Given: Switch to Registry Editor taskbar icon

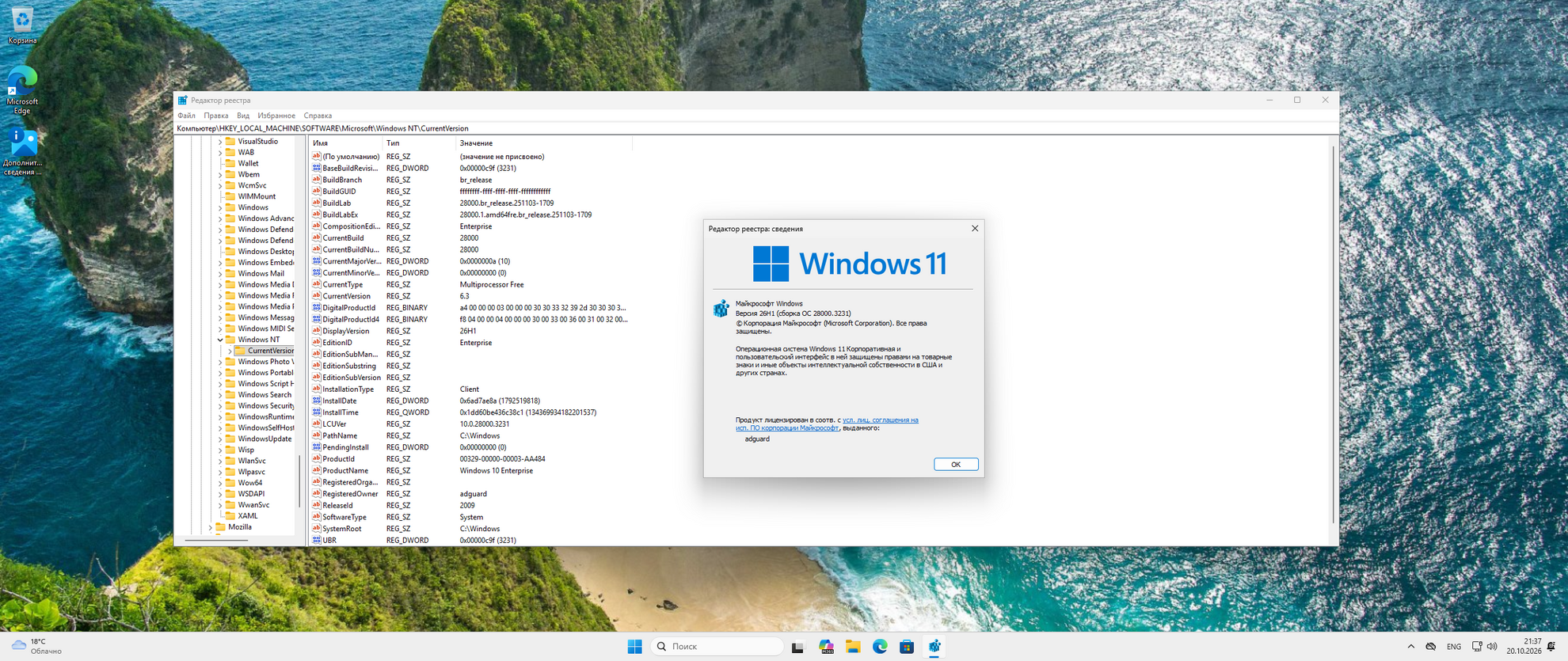Looking at the screenshot, I should tap(934, 647).
